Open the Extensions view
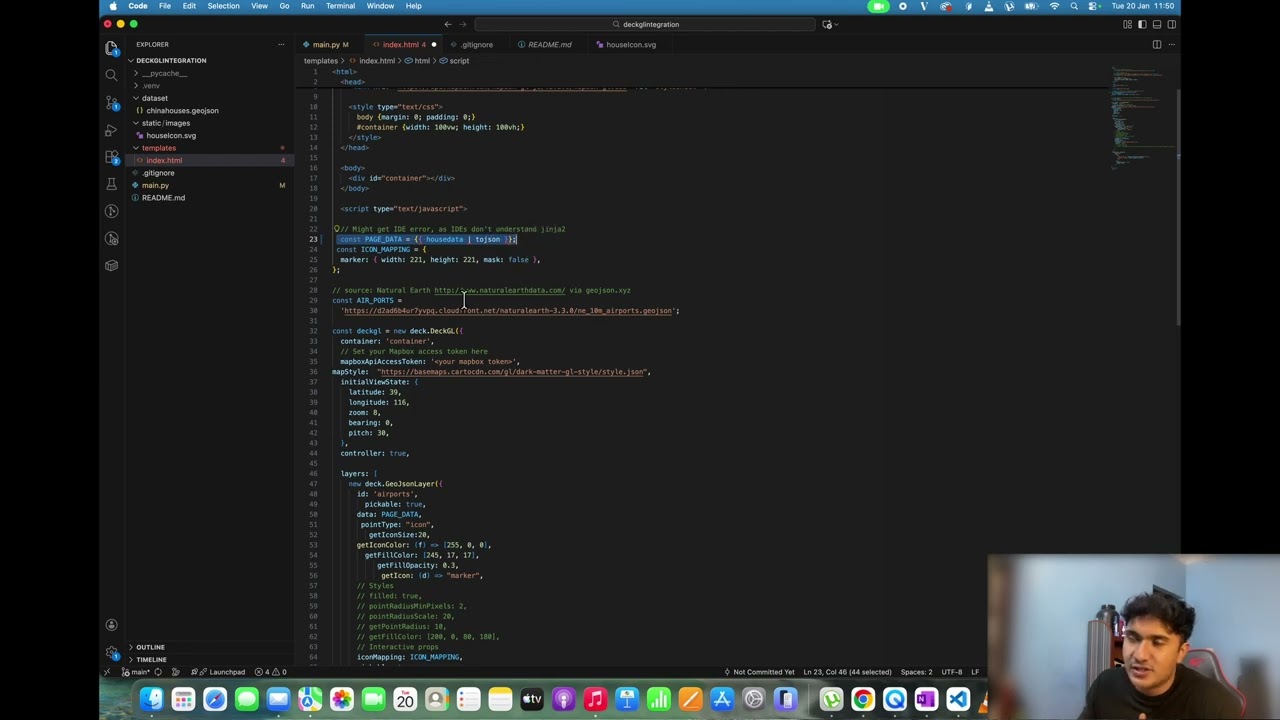 [111, 157]
